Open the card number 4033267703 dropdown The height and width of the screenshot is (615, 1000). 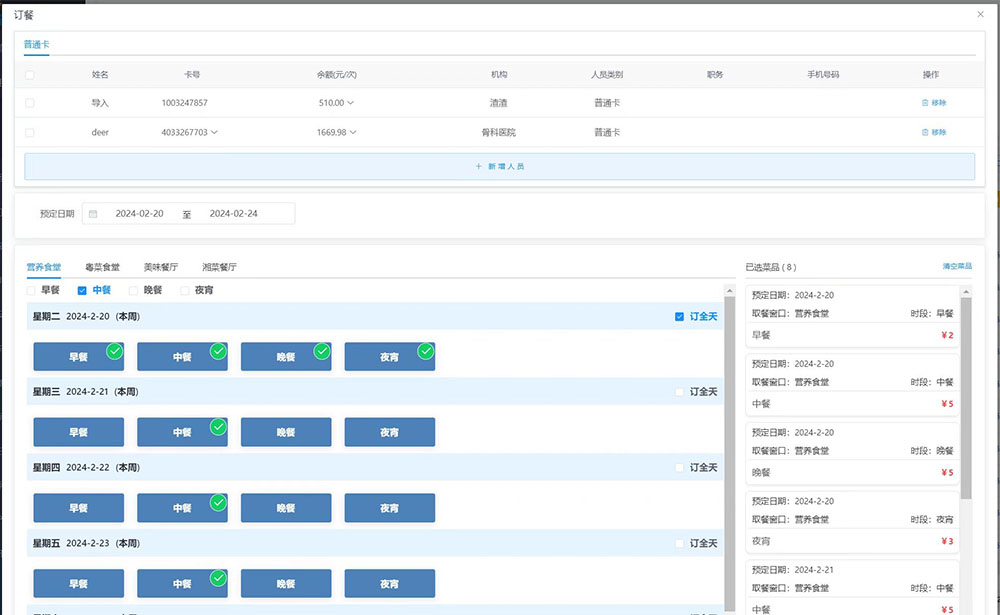point(214,133)
